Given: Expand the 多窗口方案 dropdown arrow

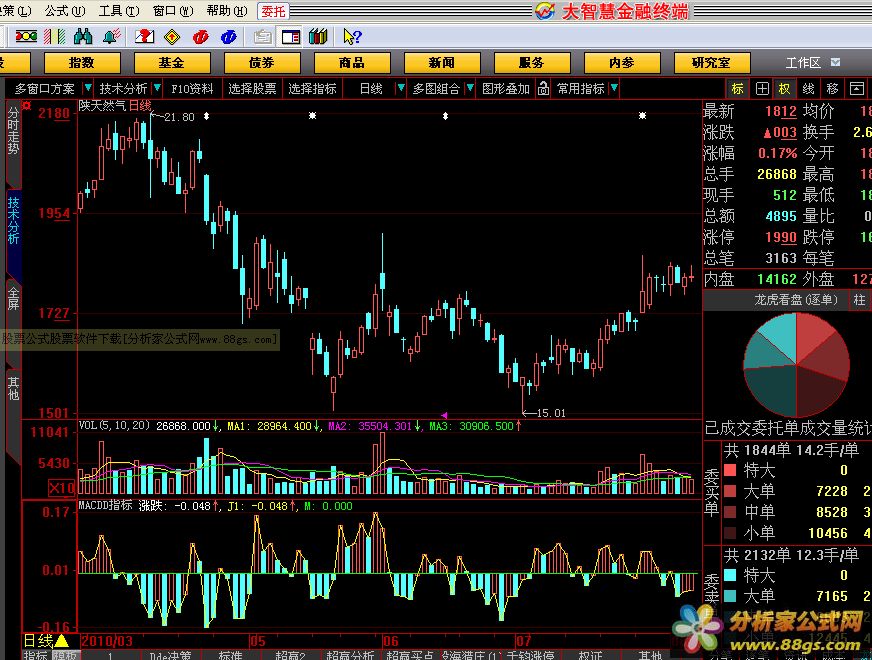Looking at the screenshot, I should coord(87,88).
